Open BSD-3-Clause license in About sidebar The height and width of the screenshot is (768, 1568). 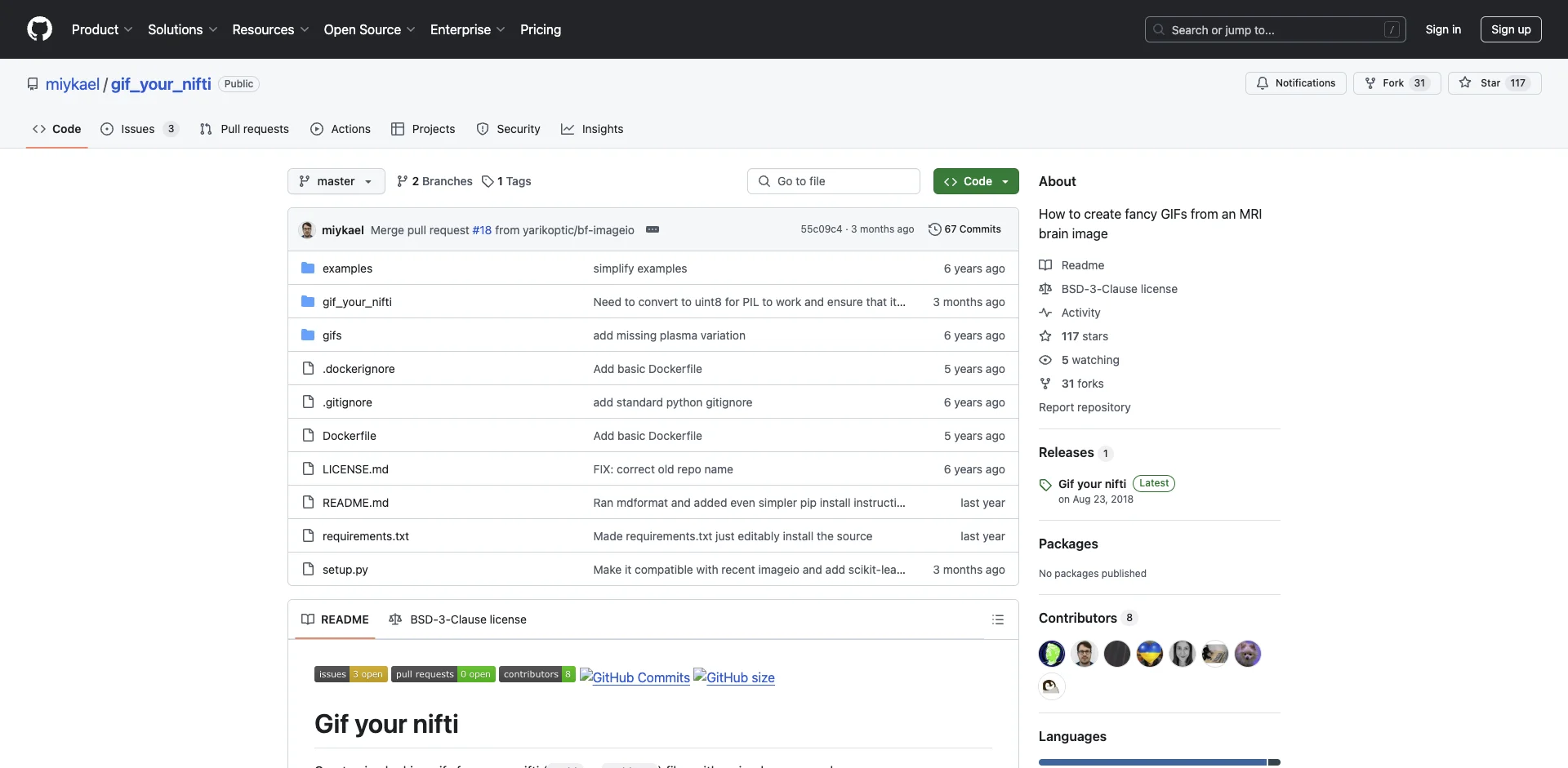[1108, 289]
